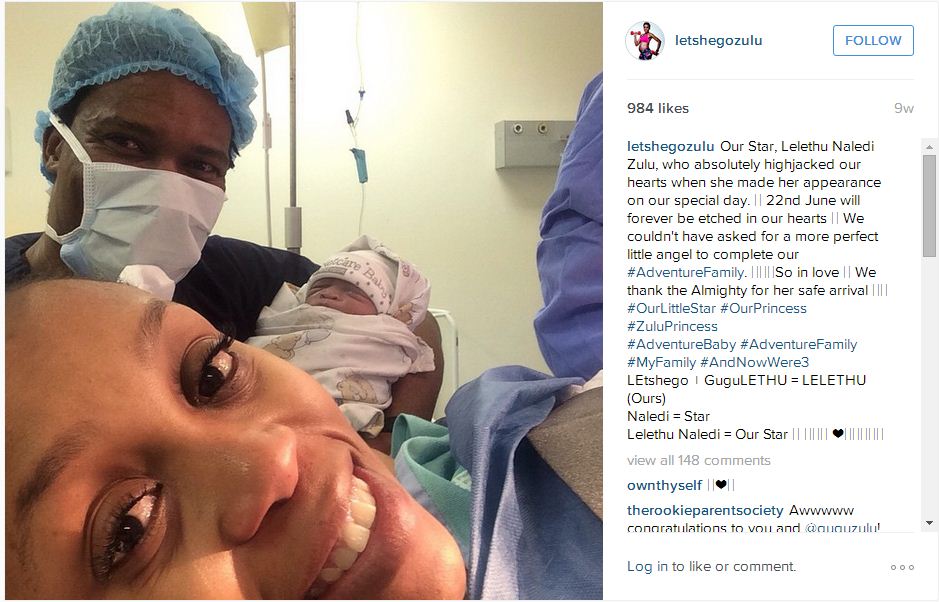939x602 pixels.
Task: Open #AdventureFamily. hashtag in caption sentence
Action: (686, 273)
